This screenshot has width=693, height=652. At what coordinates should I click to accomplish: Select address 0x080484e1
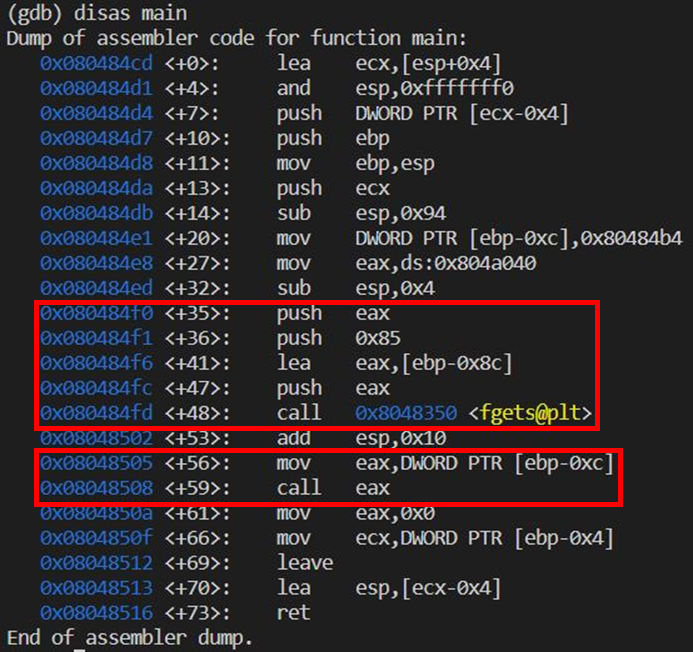96,238
